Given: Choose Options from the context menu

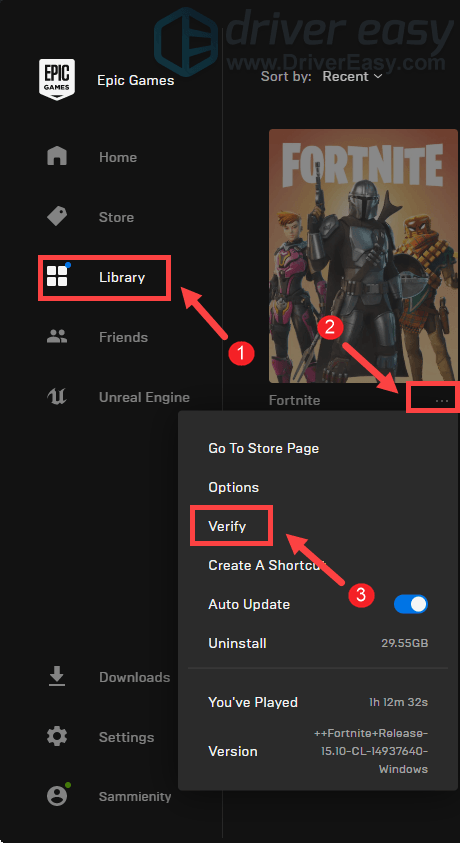Looking at the screenshot, I should tap(233, 487).
